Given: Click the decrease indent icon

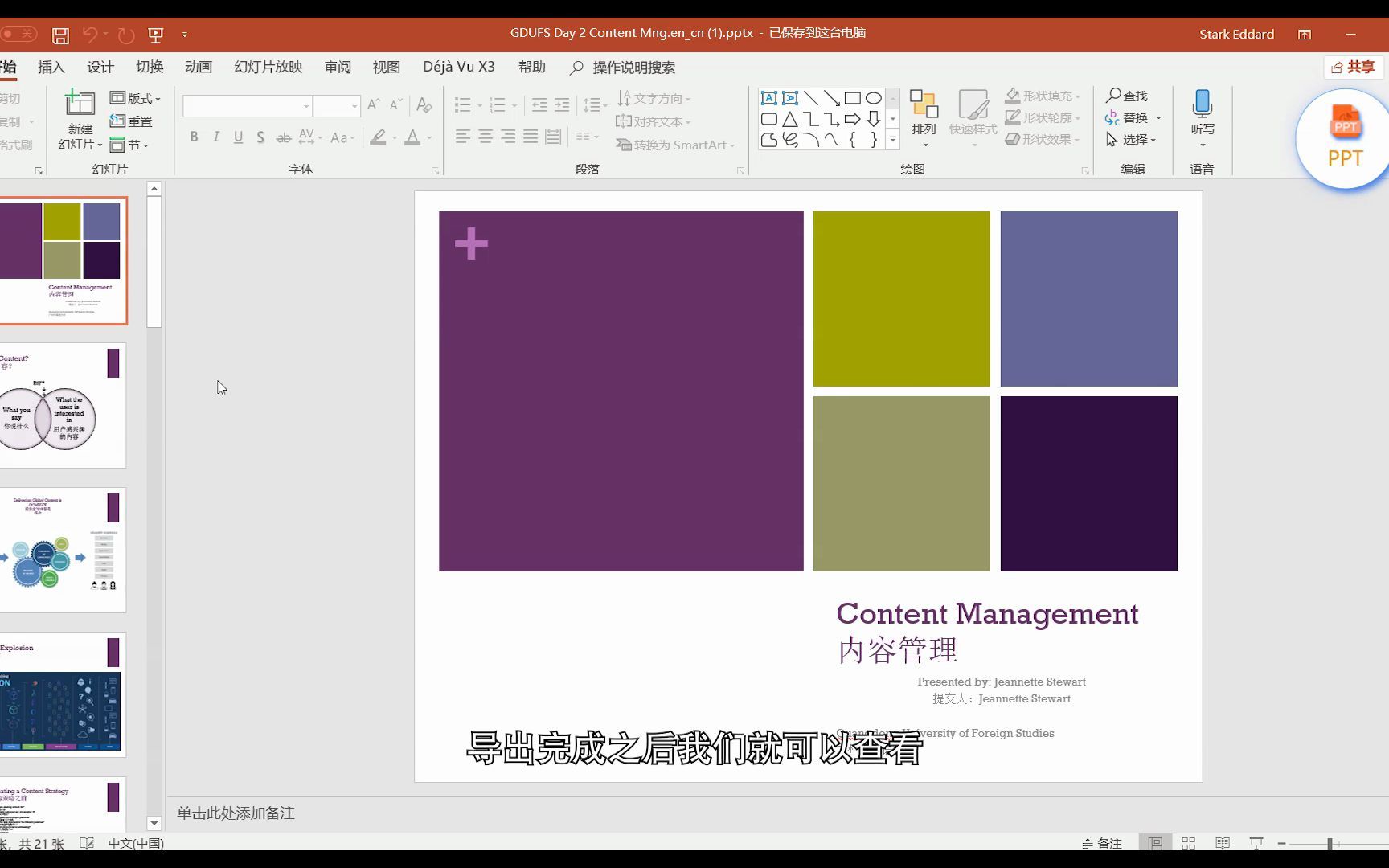Looking at the screenshot, I should [x=539, y=105].
